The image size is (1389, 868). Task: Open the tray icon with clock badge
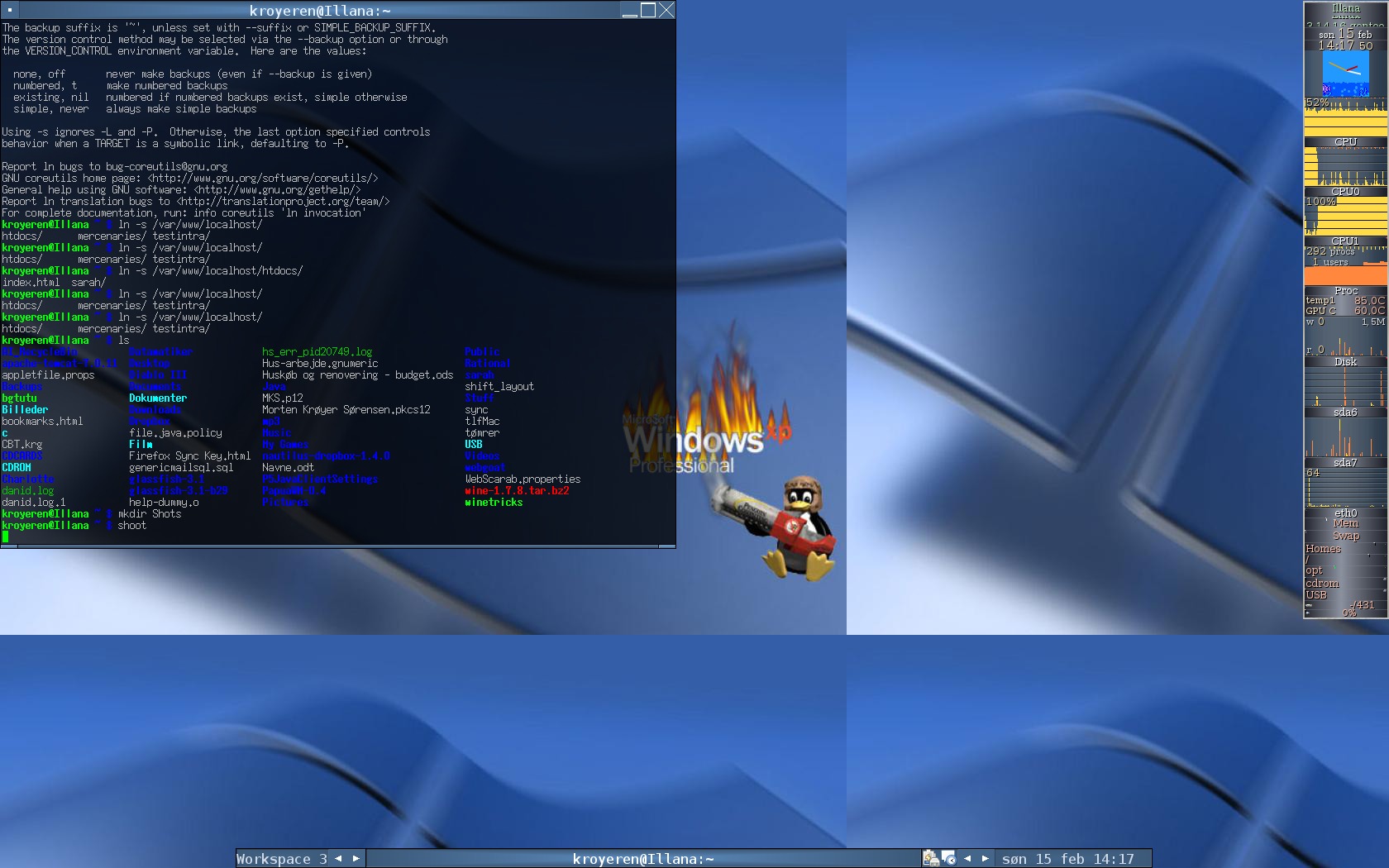[948, 858]
